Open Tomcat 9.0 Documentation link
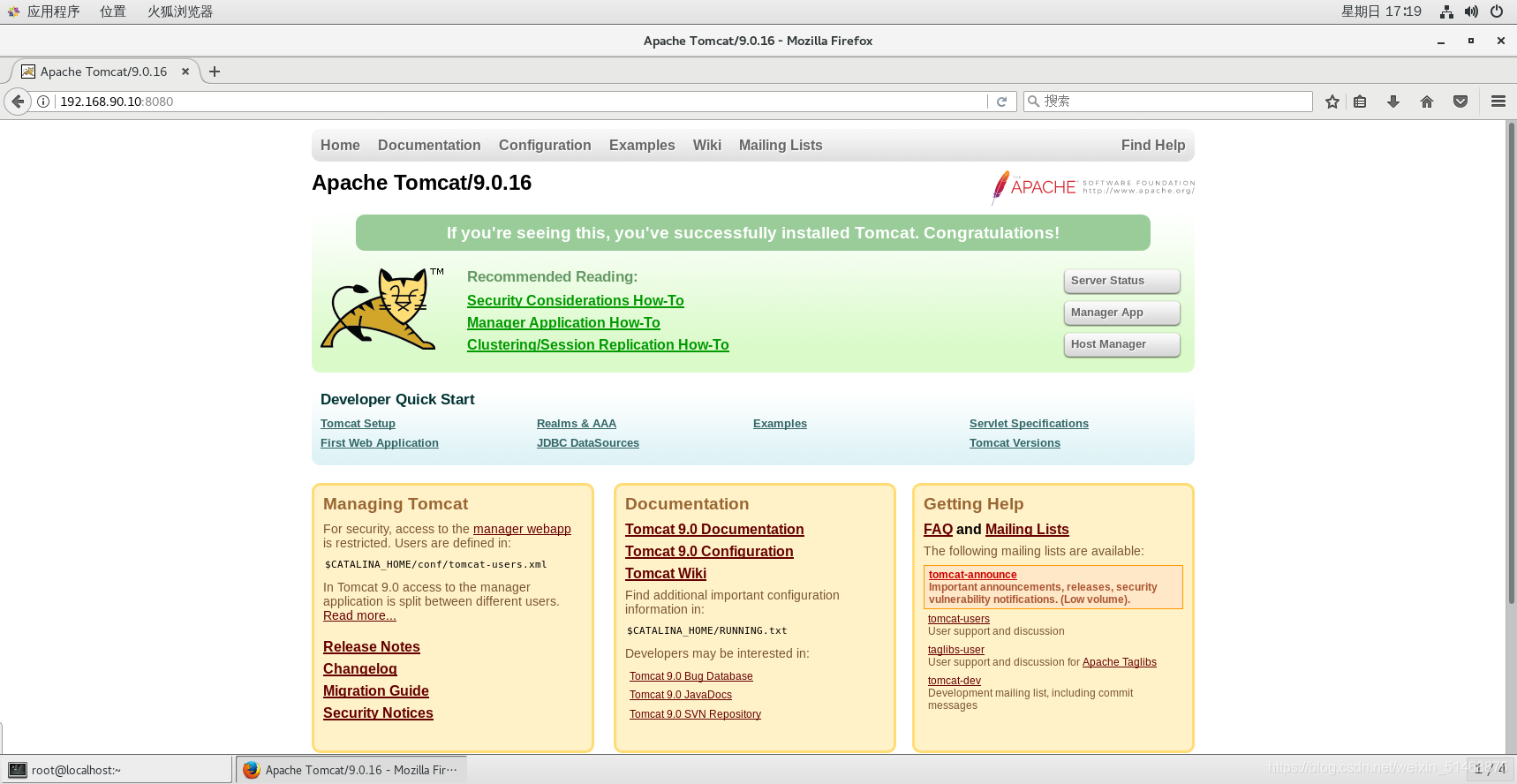Image resolution: width=1517 pixels, height=784 pixels. point(714,530)
